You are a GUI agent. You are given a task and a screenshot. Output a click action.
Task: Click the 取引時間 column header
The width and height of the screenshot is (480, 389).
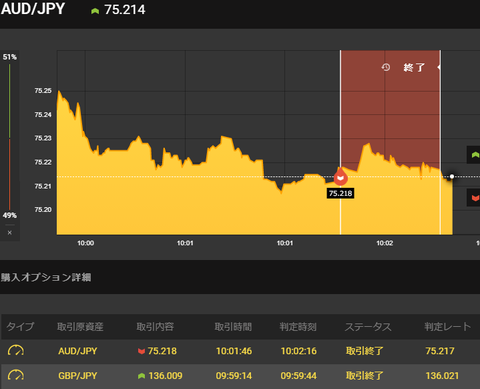coord(233,327)
